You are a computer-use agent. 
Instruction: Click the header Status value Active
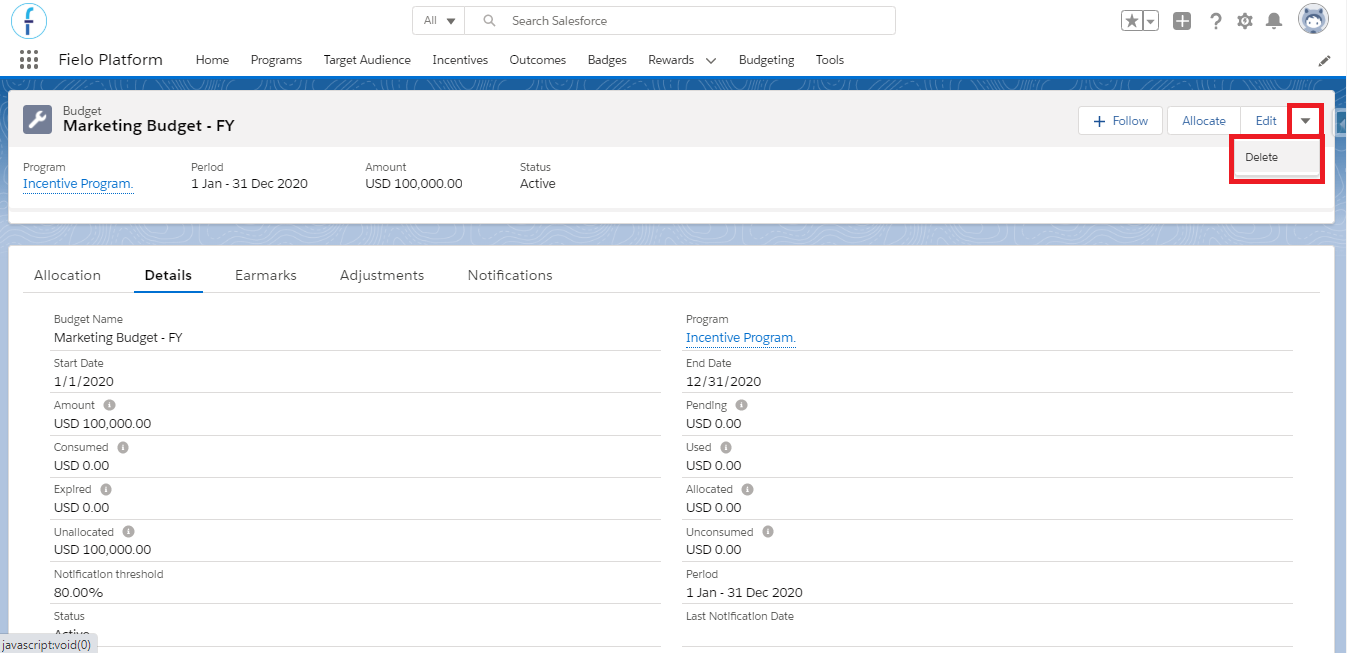[x=538, y=184]
